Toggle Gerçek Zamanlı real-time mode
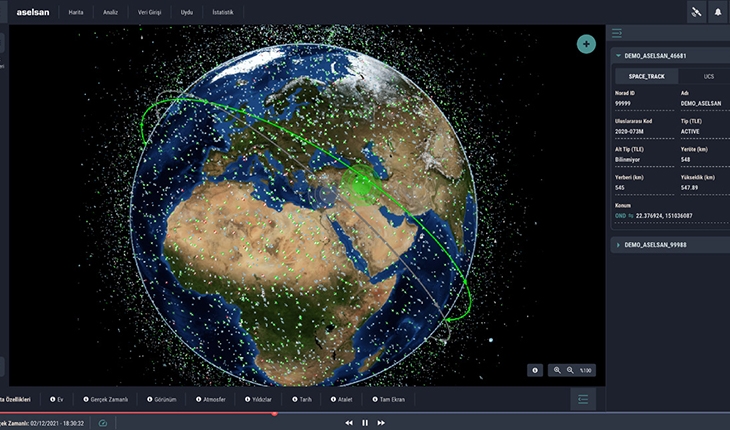730x430 pixels. (x=105, y=399)
